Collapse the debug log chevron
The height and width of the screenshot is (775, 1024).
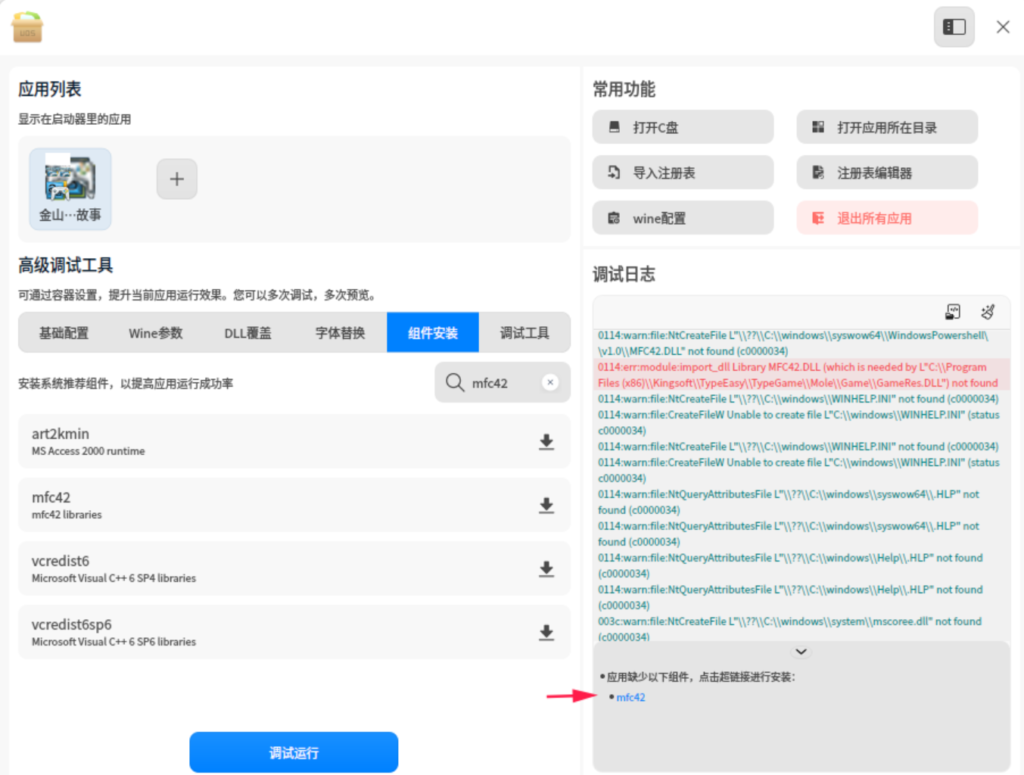click(x=801, y=651)
